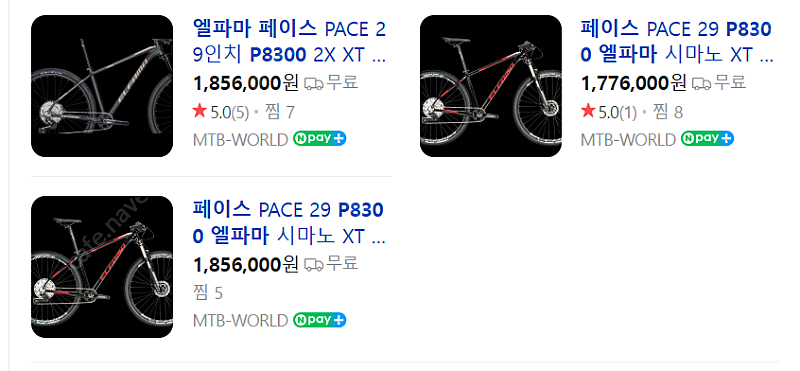Click the Npay plus badge on the bottom listing
The height and width of the screenshot is (371, 800).
click(319, 320)
